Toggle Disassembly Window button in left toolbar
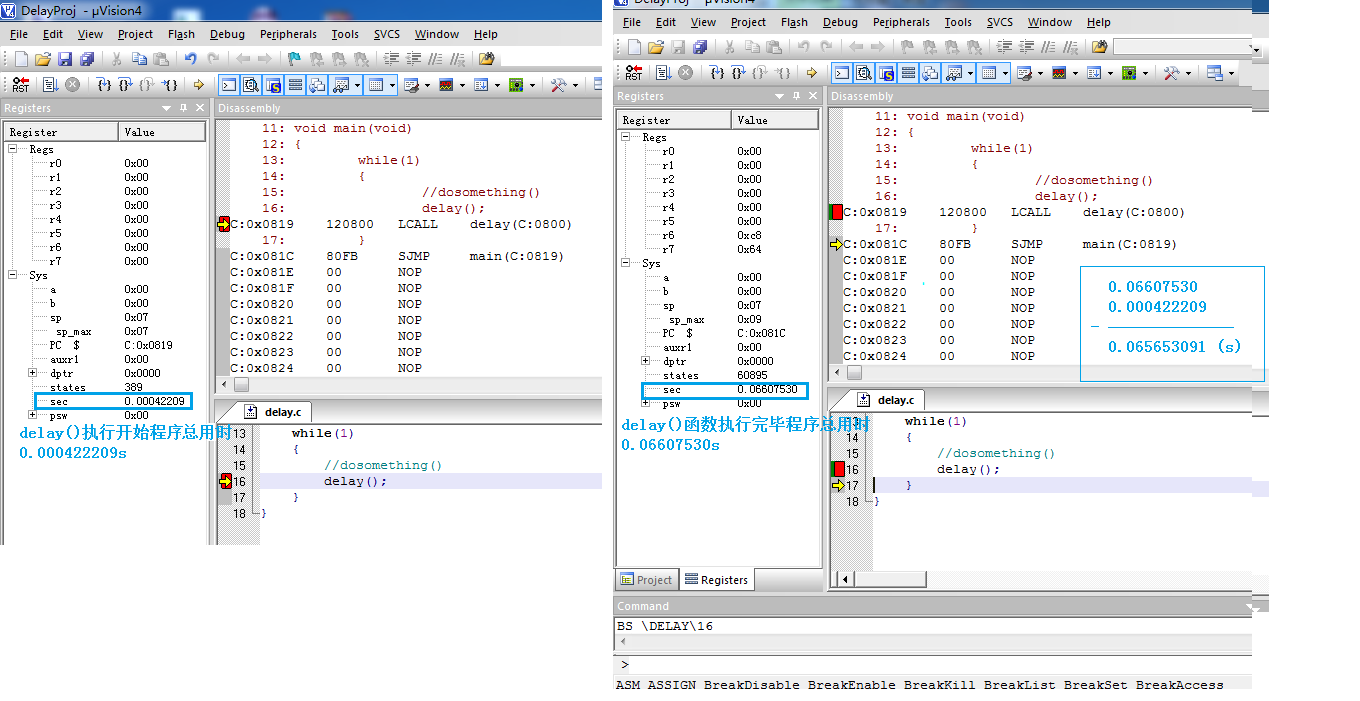This screenshot has height=701, width=1360. [x=250, y=85]
